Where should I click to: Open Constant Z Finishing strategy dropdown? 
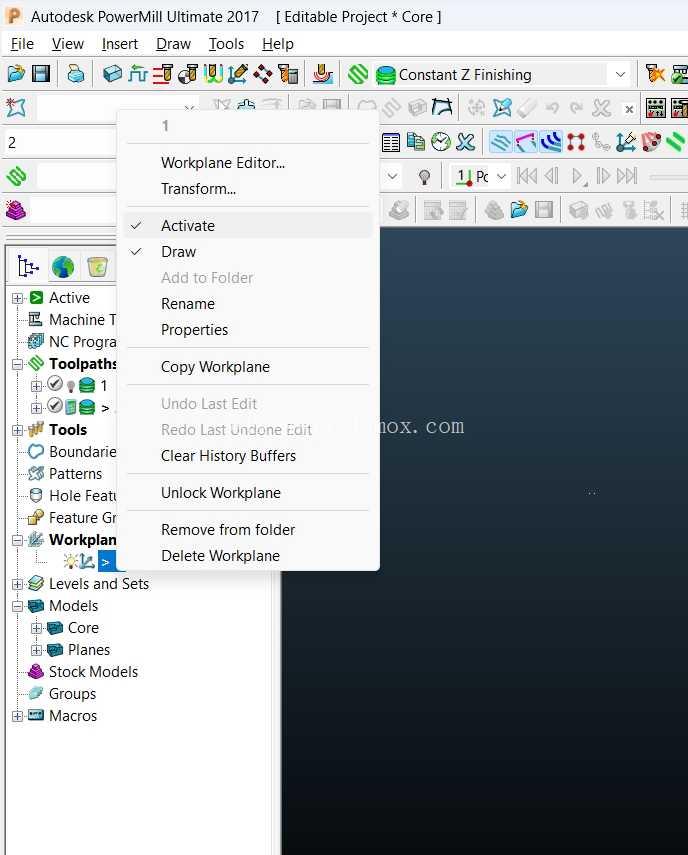point(620,74)
